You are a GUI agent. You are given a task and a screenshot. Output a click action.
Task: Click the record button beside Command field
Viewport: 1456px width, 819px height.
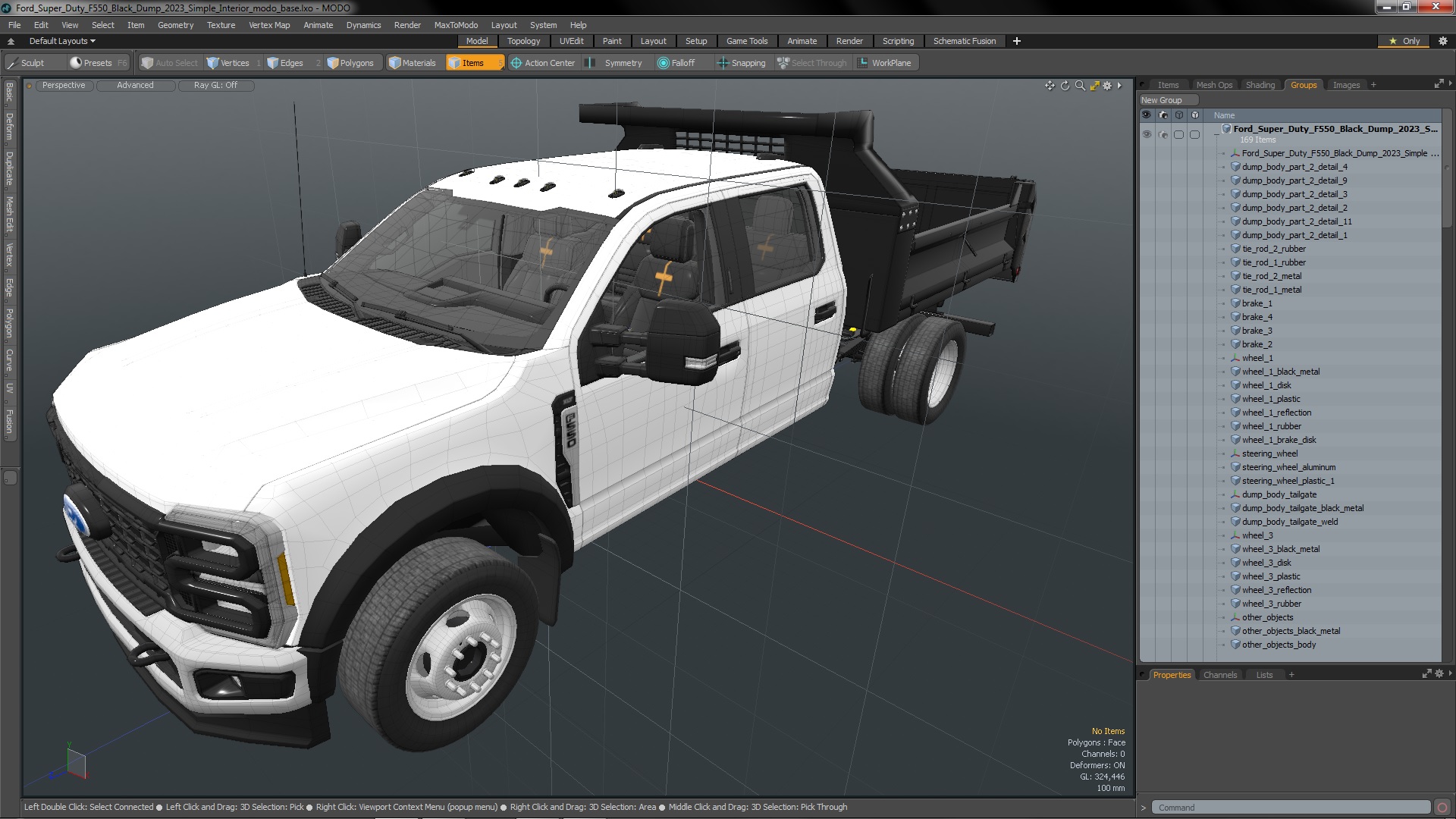tap(1442, 808)
